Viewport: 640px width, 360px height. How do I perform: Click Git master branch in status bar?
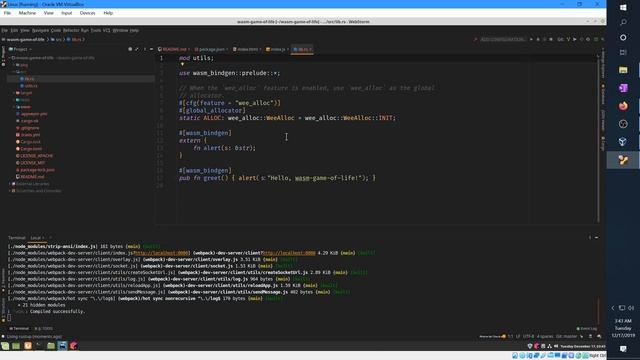[x=567, y=337]
